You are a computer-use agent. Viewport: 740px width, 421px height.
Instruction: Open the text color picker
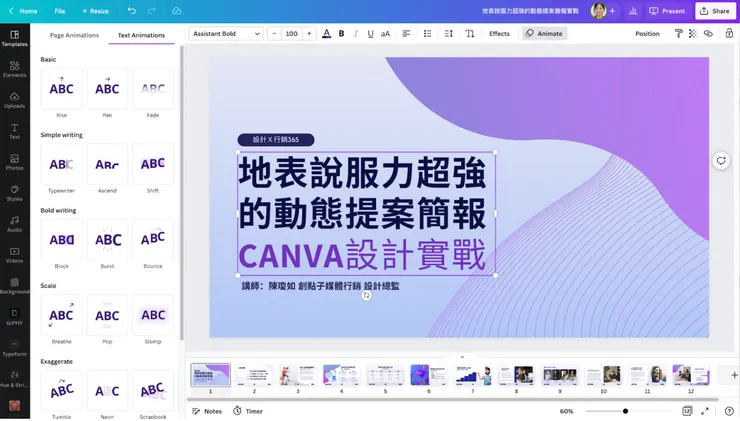pos(326,34)
